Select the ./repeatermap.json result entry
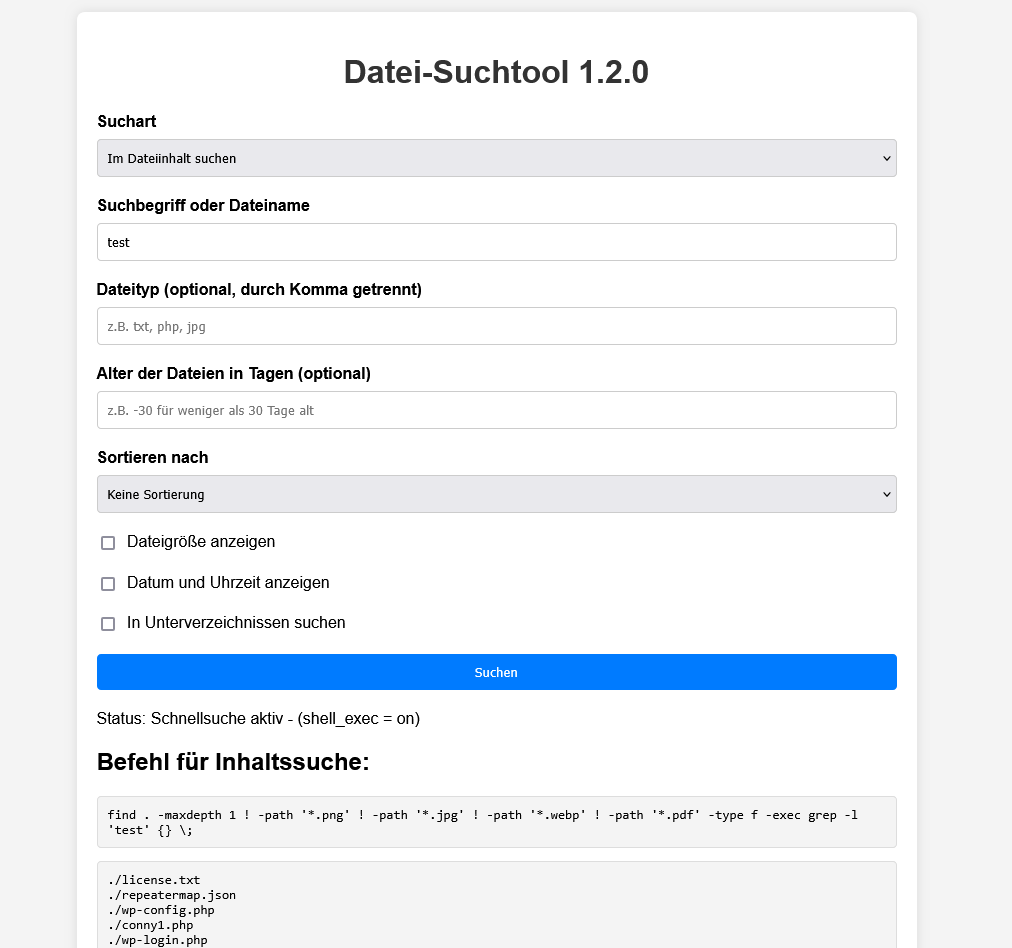Screen dimensions: 1012x948 172,895
